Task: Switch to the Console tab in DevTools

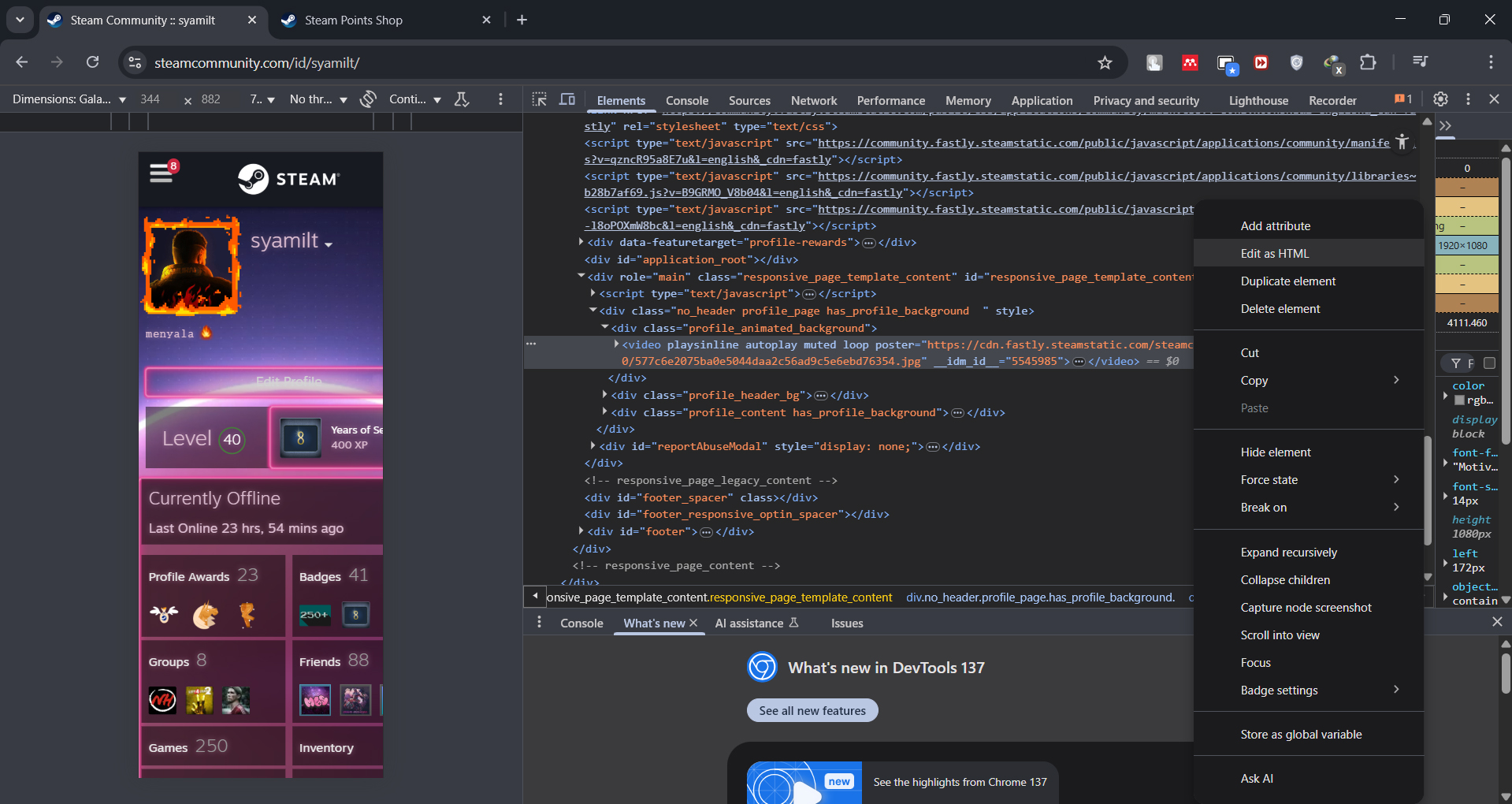Action: click(x=687, y=101)
